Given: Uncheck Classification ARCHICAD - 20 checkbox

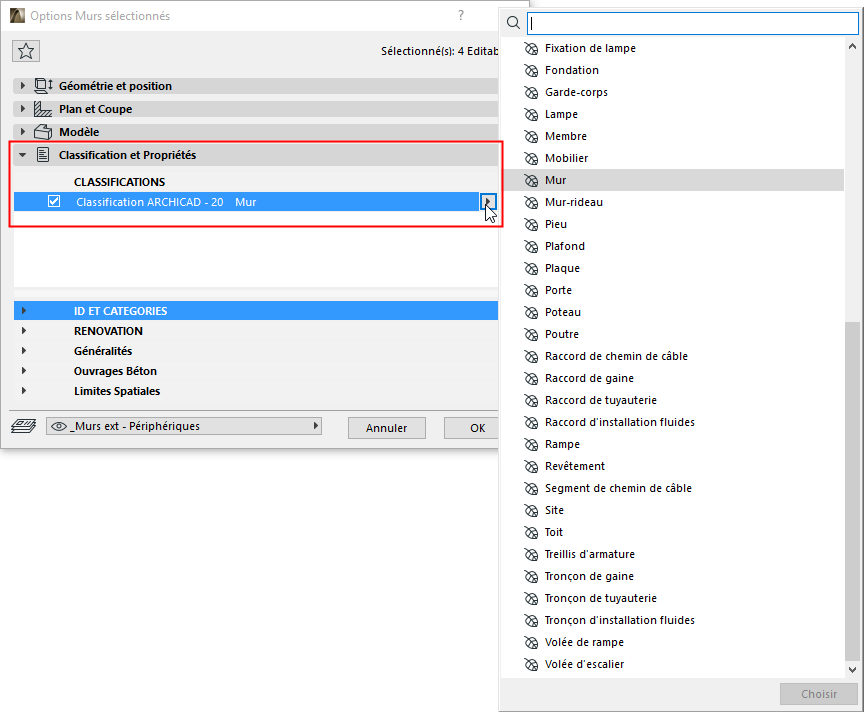Looking at the screenshot, I should click(x=54, y=201).
